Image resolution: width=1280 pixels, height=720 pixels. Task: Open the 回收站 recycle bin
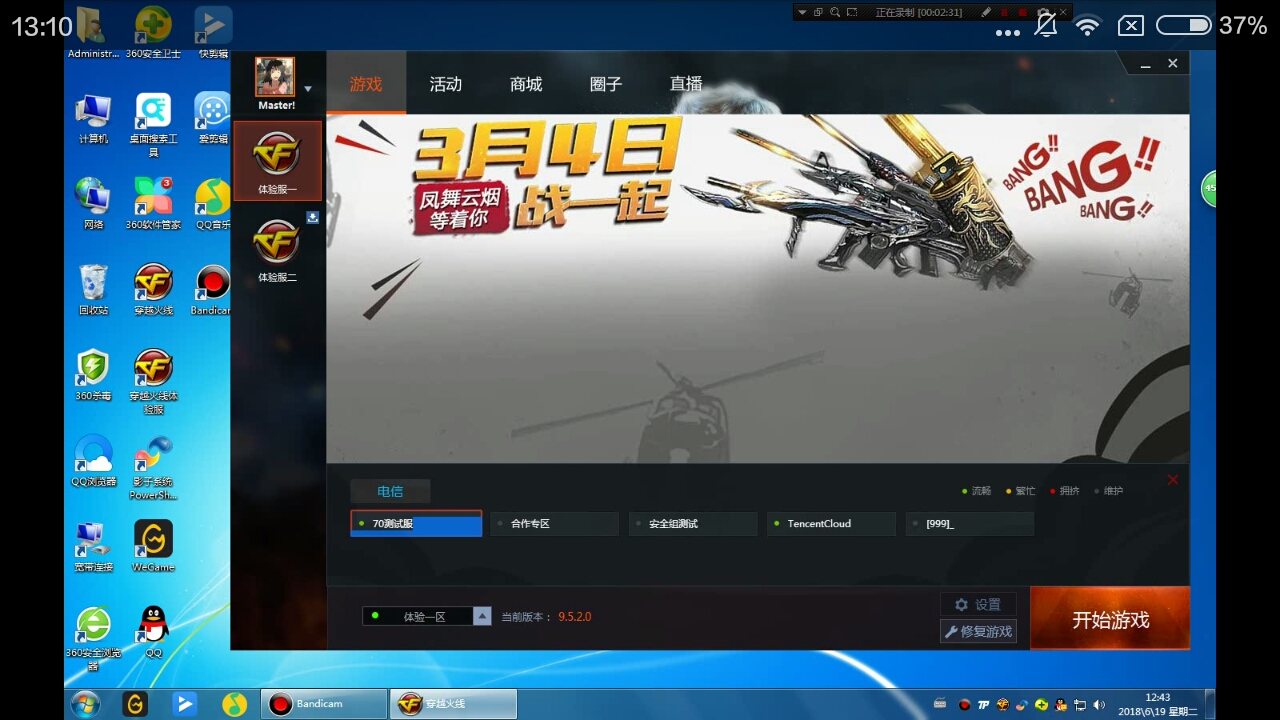[x=93, y=290]
